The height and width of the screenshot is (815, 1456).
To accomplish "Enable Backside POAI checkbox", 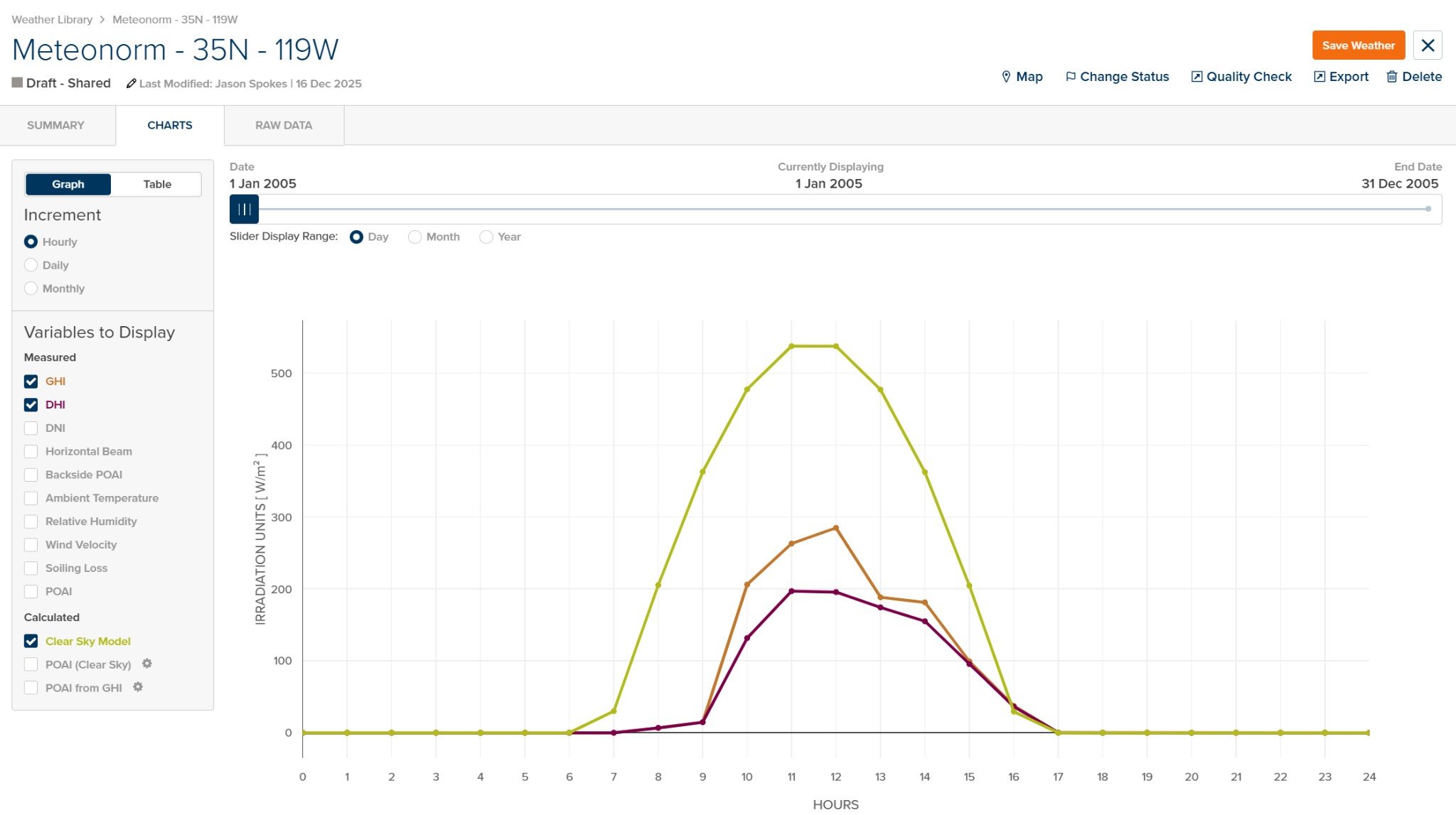I will coord(31,475).
